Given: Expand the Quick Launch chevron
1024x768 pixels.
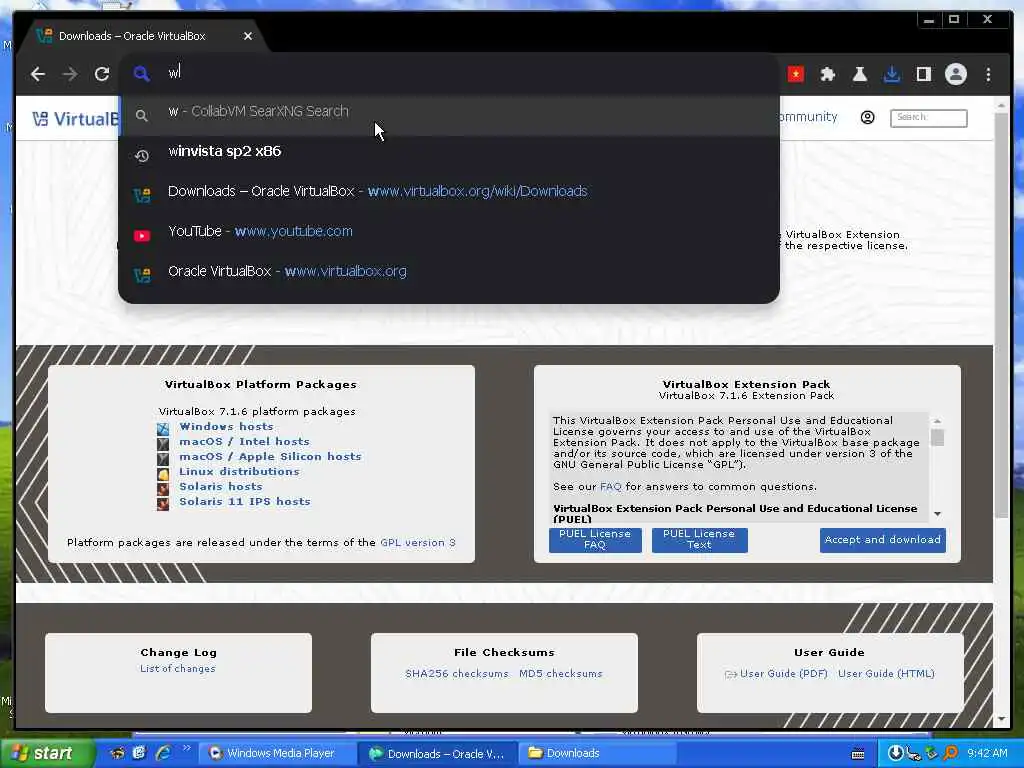Looking at the screenshot, I should [186, 748].
